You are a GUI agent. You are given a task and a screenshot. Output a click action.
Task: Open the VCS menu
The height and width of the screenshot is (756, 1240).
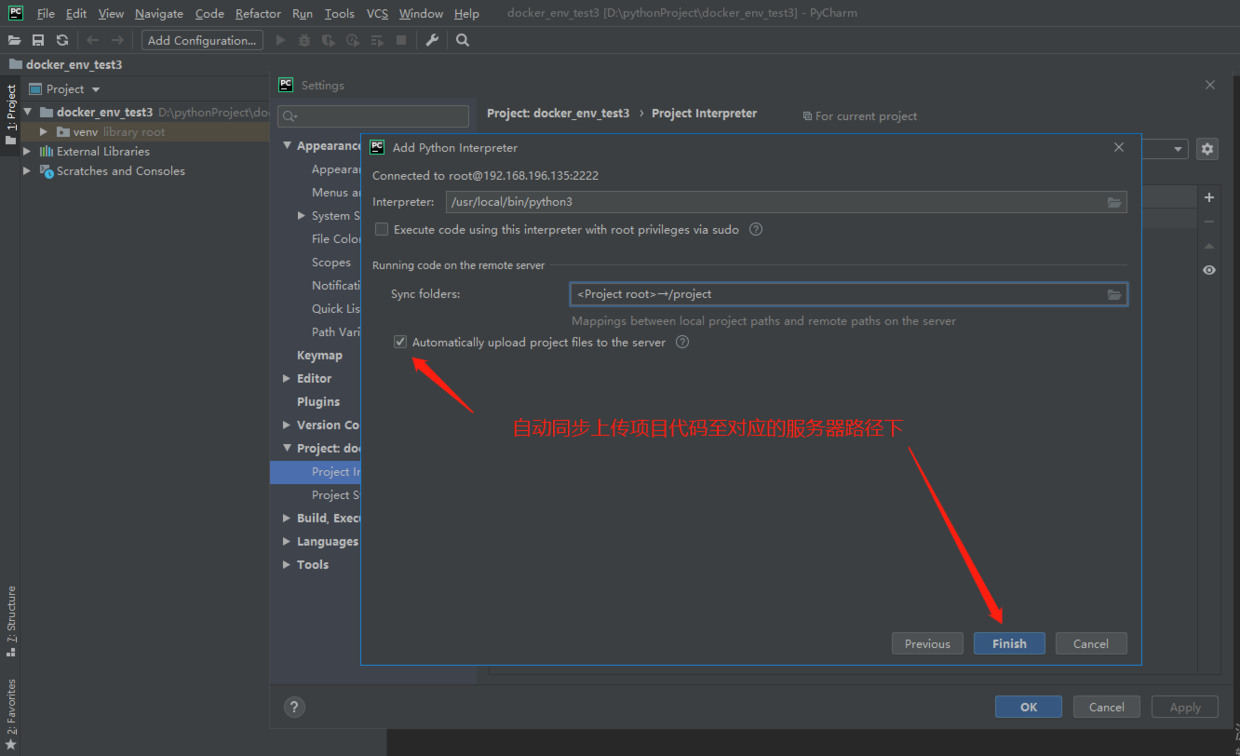coord(377,13)
